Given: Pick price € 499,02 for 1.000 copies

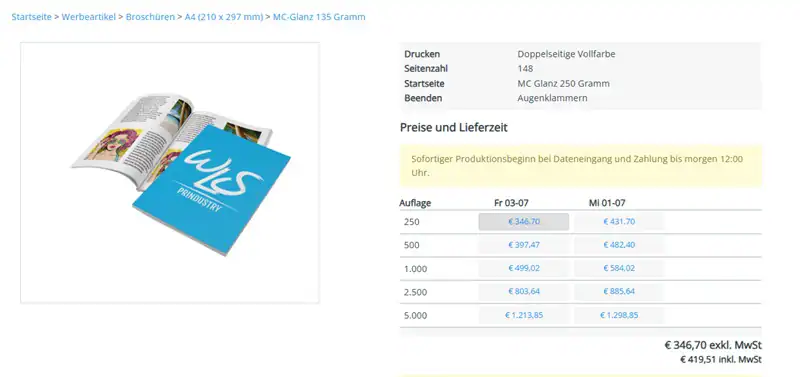Looking at the screenshot, I should (x=524, y=268).
